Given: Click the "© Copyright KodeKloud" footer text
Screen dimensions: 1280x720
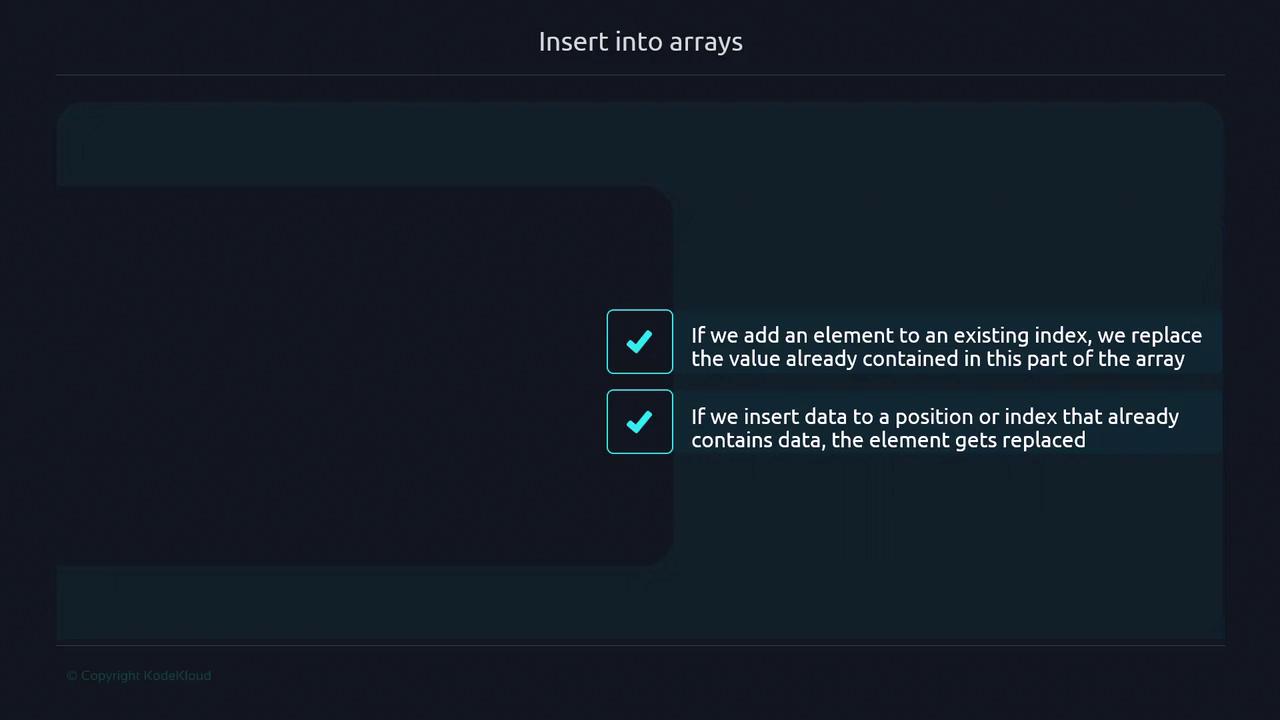Looking at the screenshot, I should 139,676.
